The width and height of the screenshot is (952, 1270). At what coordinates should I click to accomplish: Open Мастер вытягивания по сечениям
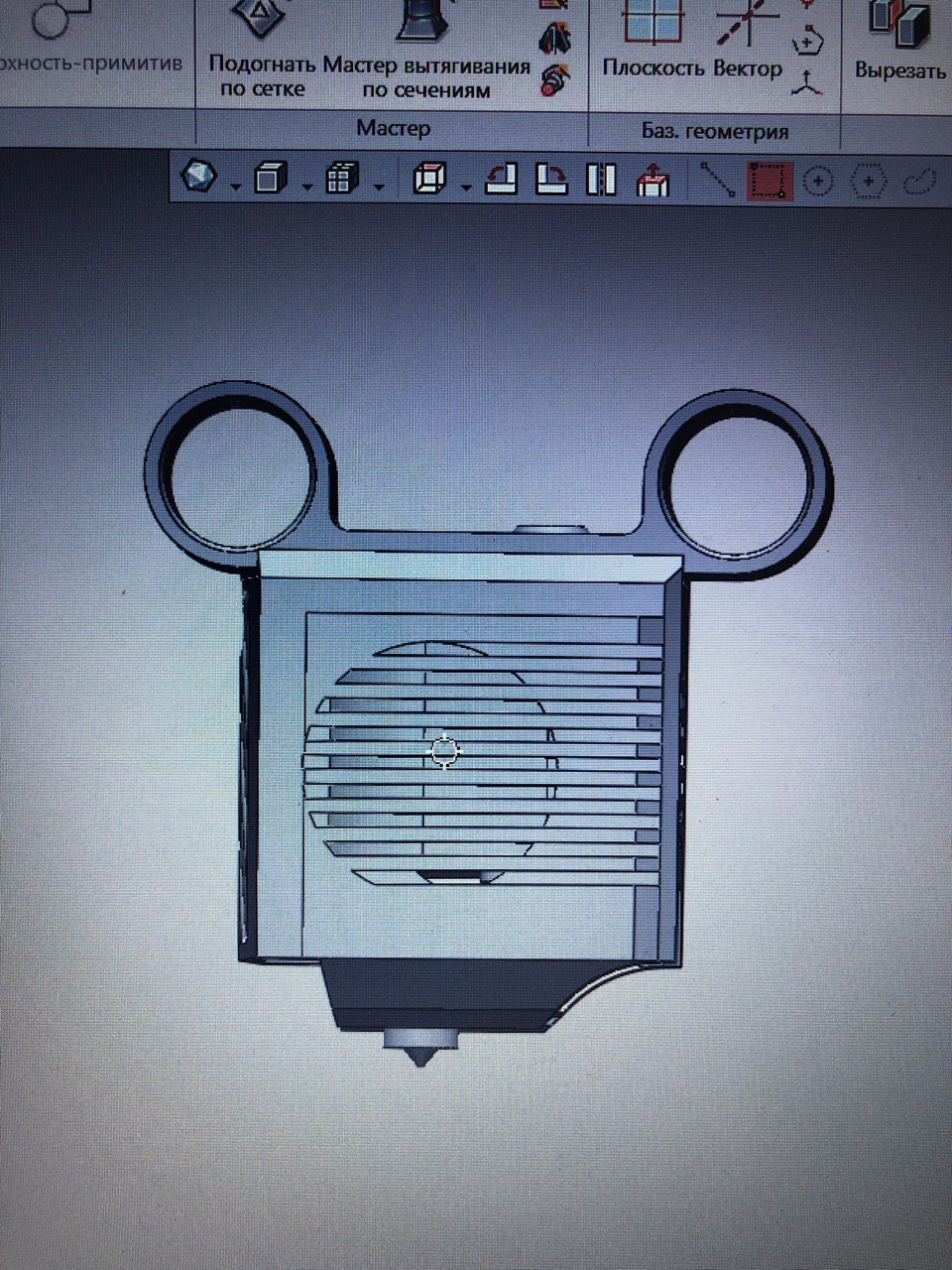(426, 50)
